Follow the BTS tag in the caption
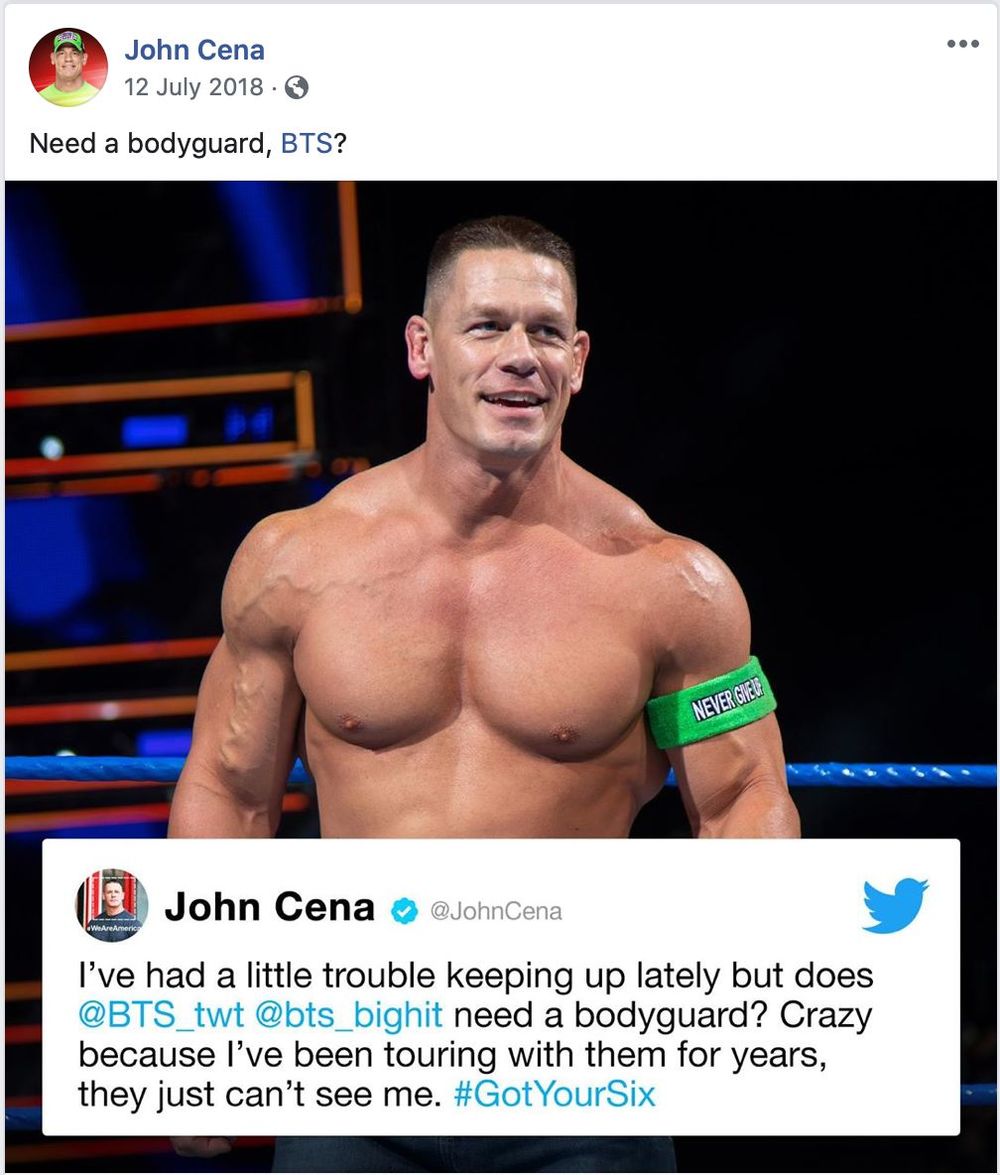 307,143
